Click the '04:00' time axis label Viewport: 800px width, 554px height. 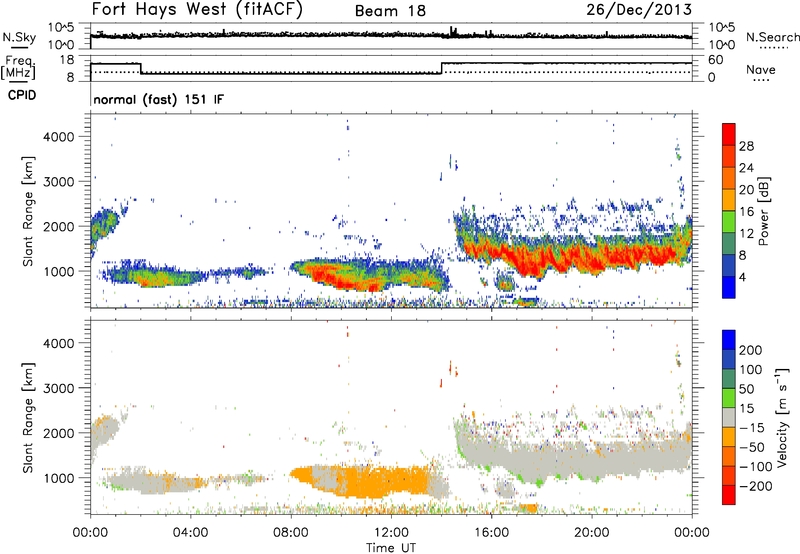[190, 533]
